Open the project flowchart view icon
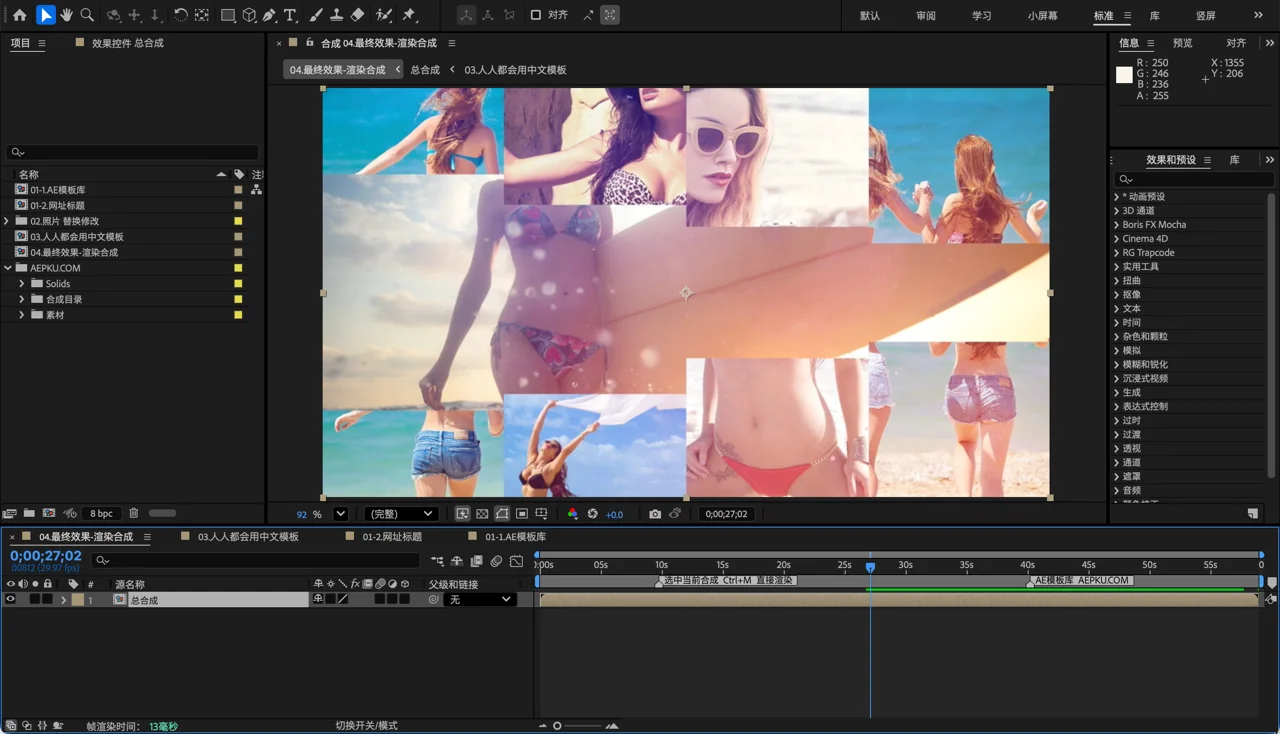This screenshot has width=1280, height=734. (x=256, y=189)
